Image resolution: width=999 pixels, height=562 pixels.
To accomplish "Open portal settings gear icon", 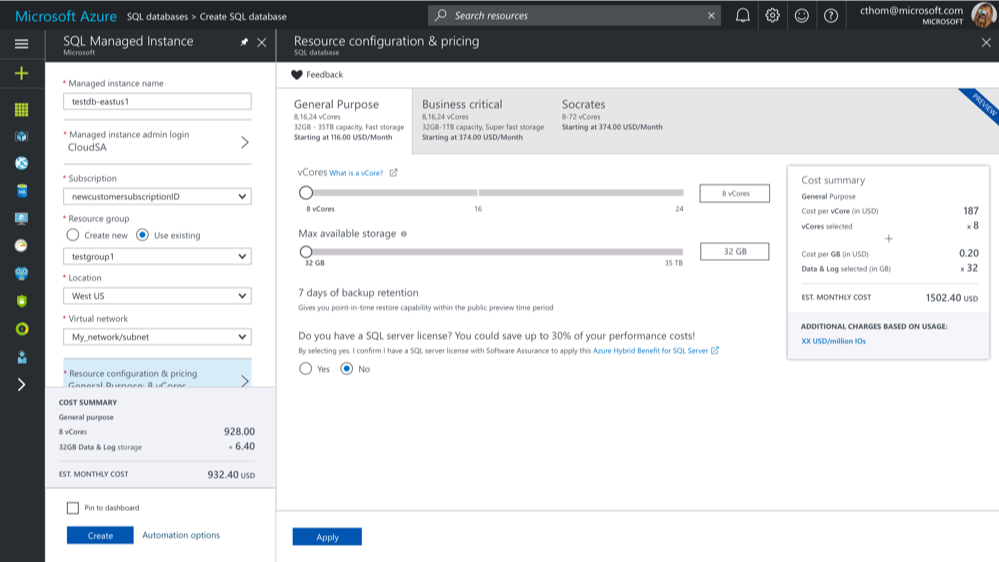I will pos(772,15).
